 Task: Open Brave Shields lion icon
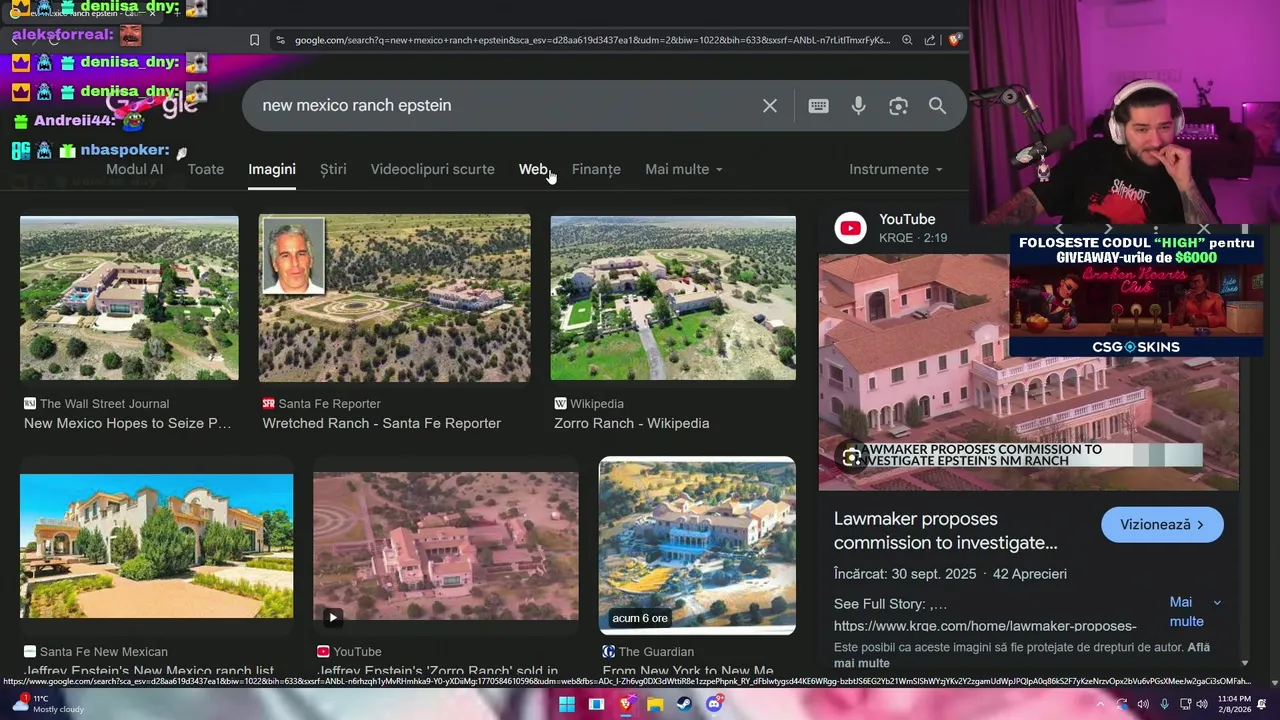[x=955, y=40]
